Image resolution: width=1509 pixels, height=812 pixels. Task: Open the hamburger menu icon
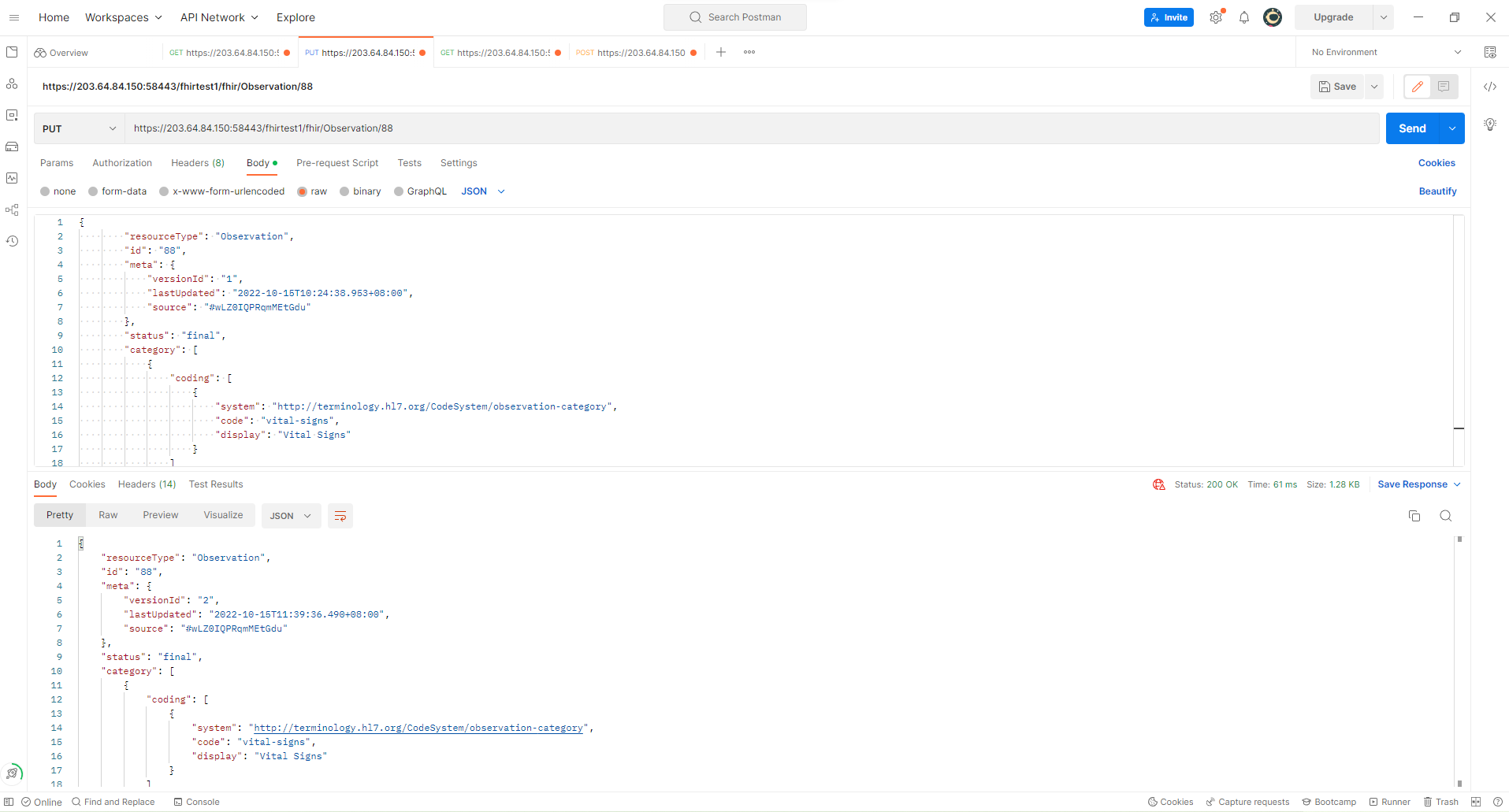click(13, 17)
